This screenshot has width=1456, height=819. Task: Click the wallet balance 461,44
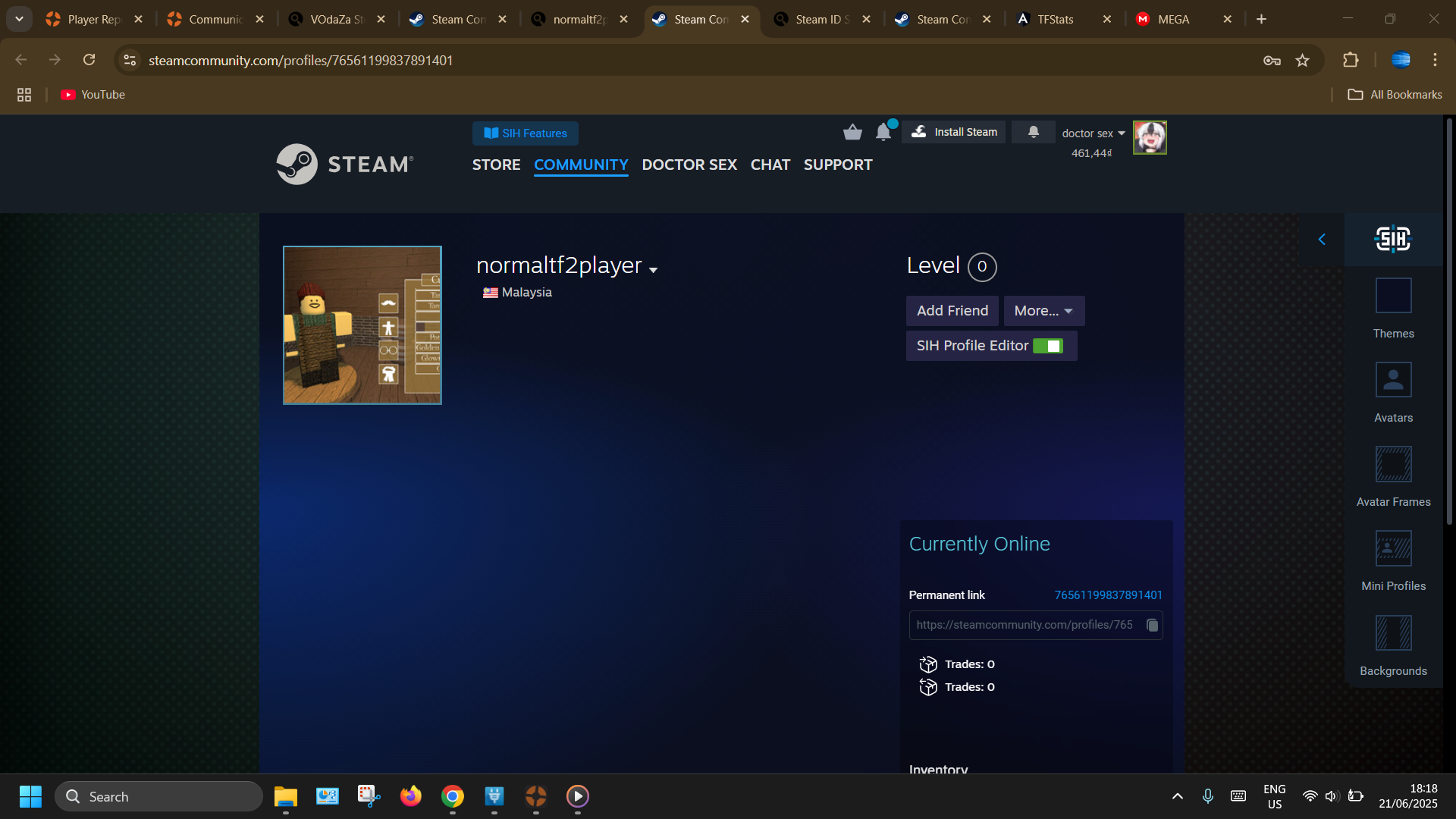tap(1091, 153)
